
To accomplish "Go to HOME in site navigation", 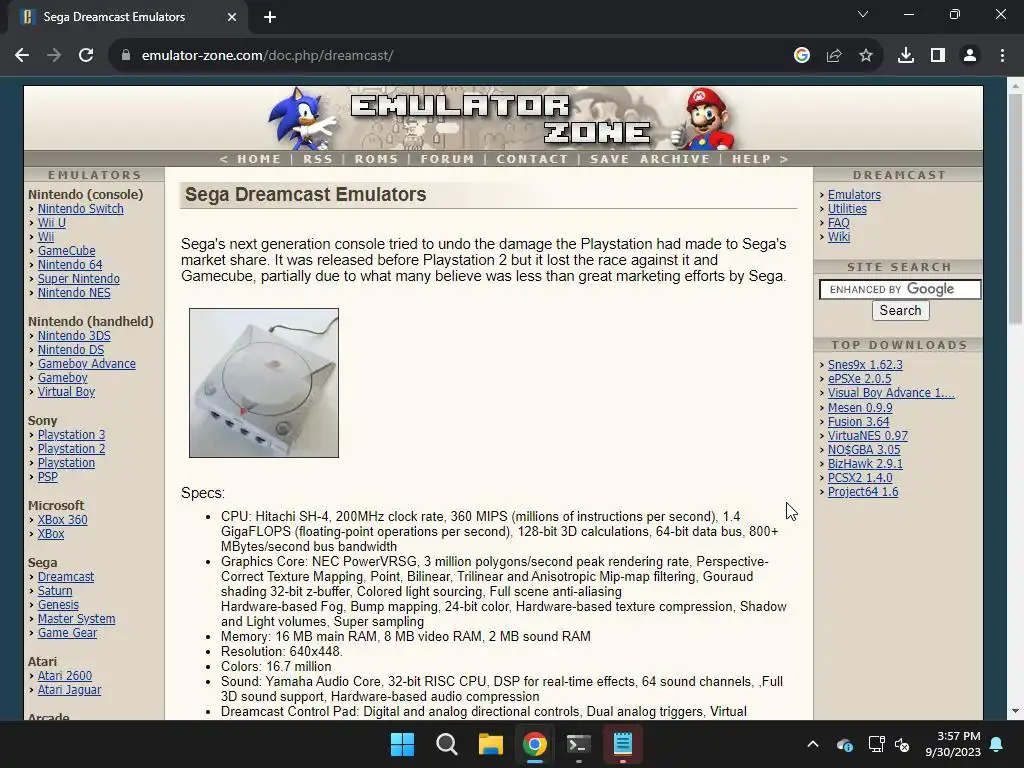I will pos(259,159).
